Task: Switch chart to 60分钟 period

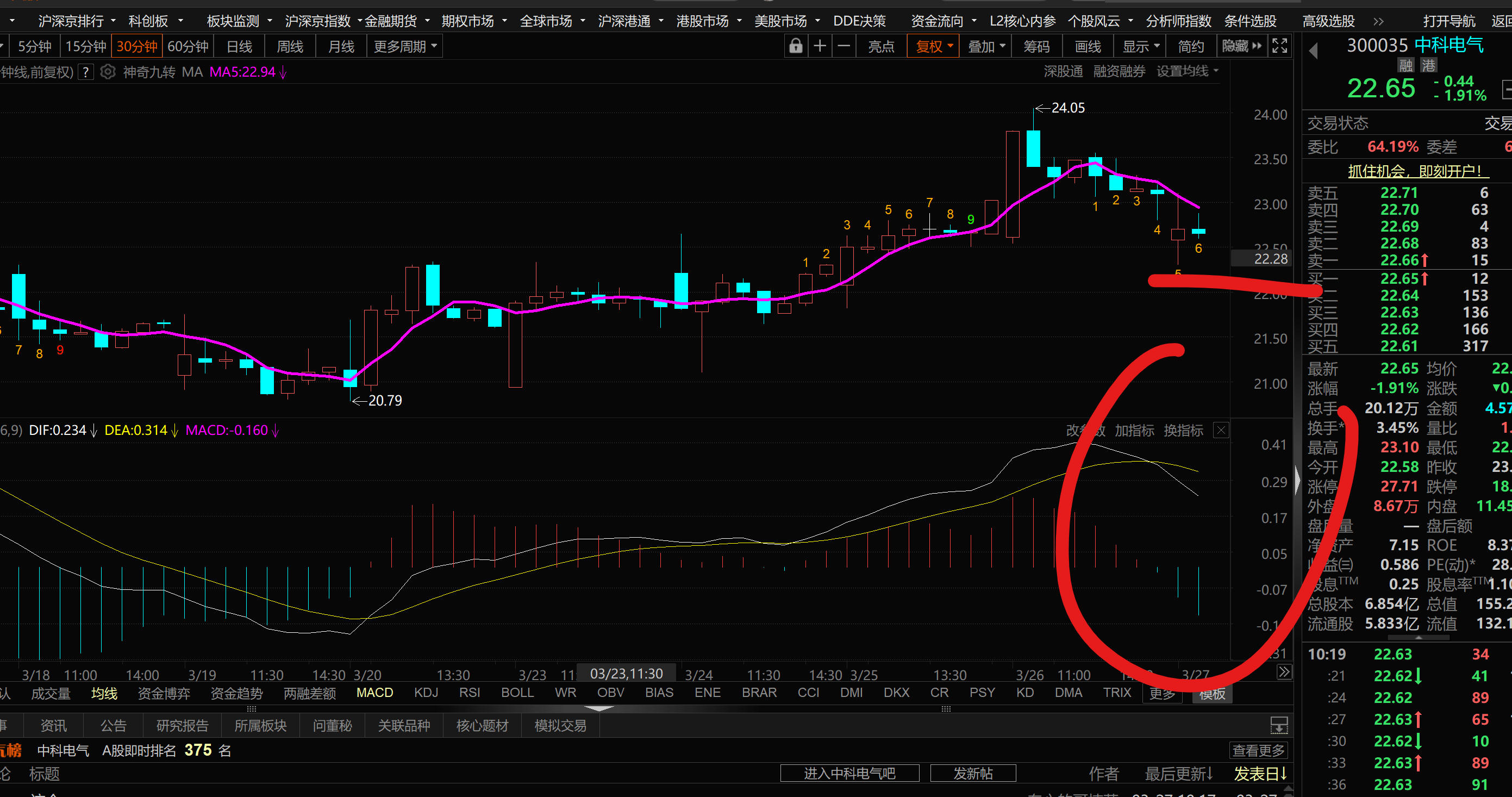Action: 188,46
